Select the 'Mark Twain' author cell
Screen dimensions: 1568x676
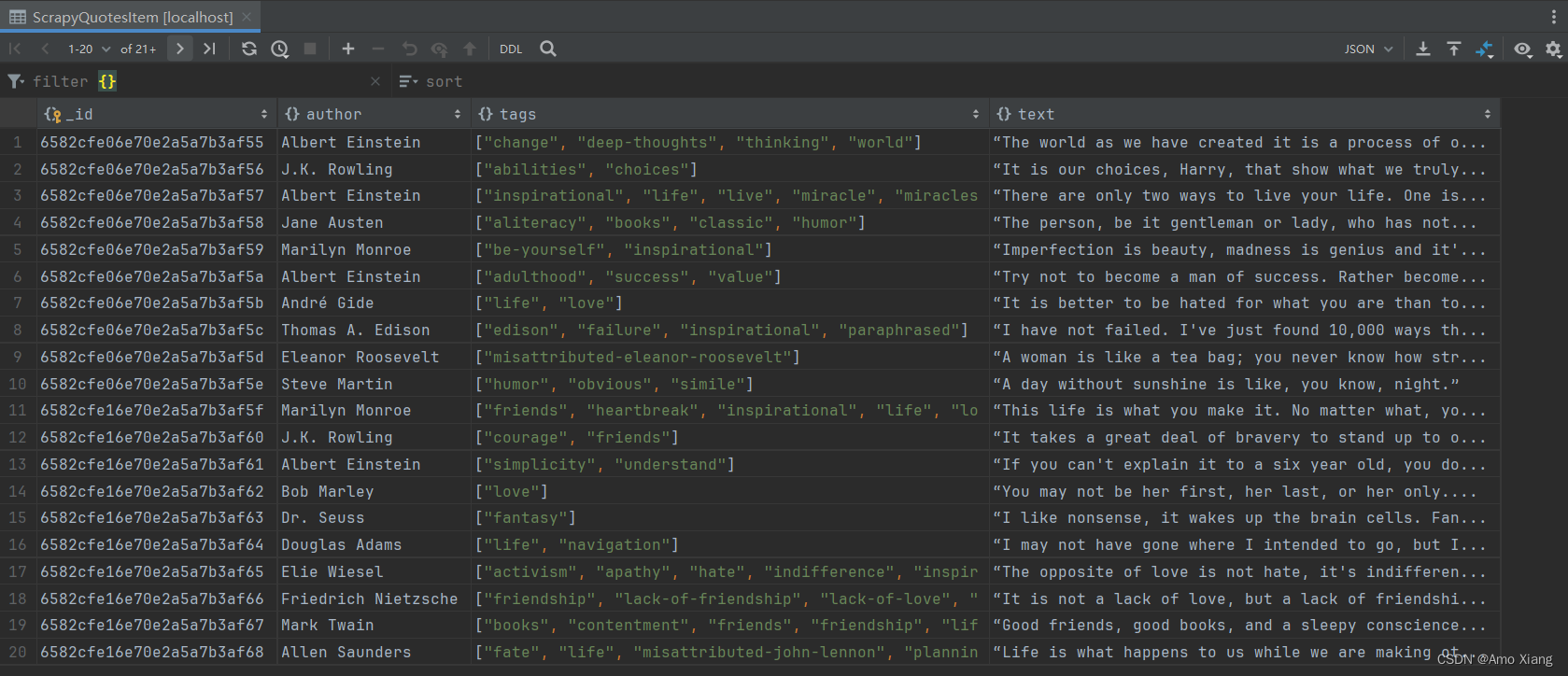coord(374,625)
